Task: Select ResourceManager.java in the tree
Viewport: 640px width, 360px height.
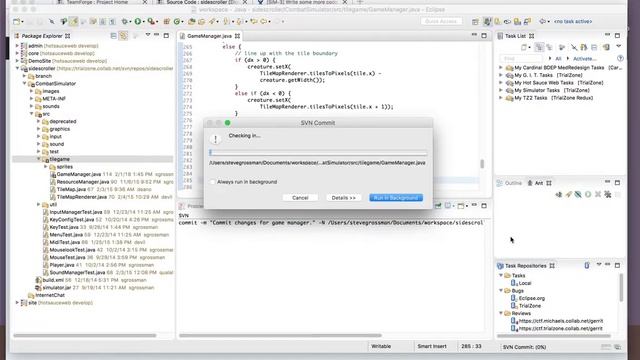Action: pos(83,182)
